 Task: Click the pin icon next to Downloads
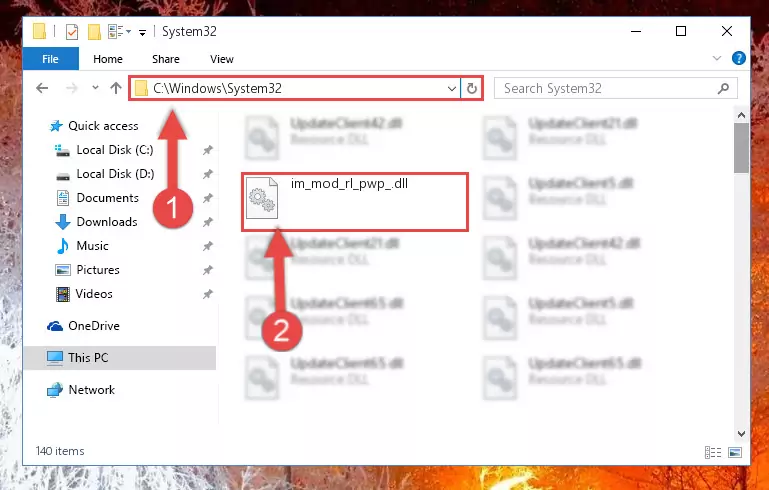click(x=208, y=222)
